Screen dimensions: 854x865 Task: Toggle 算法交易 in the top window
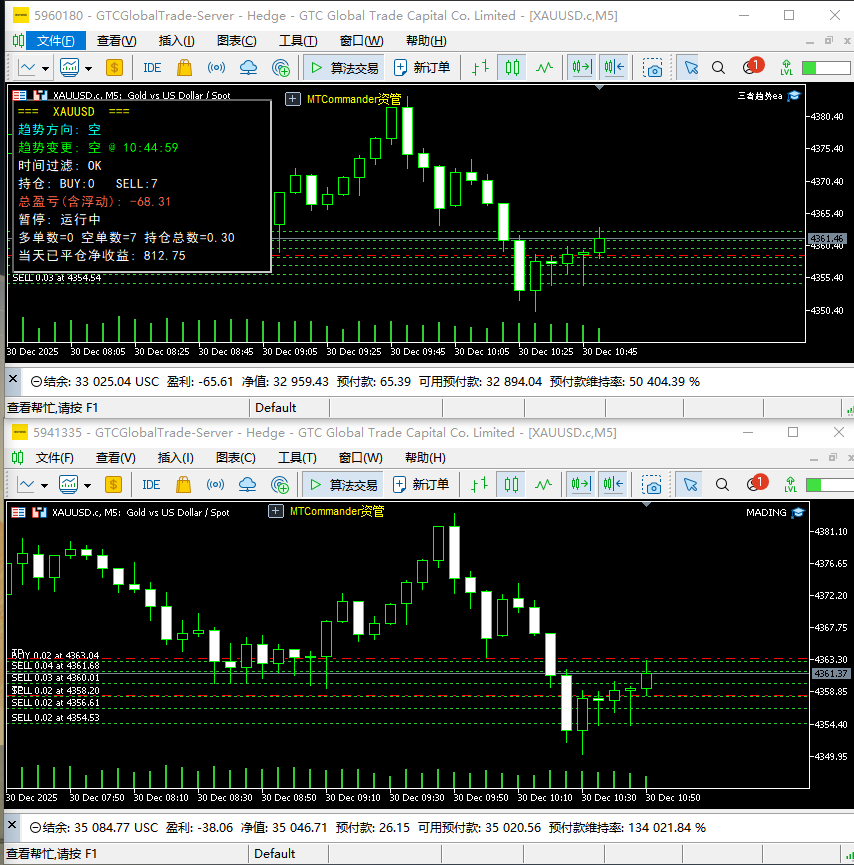point(344,68)
